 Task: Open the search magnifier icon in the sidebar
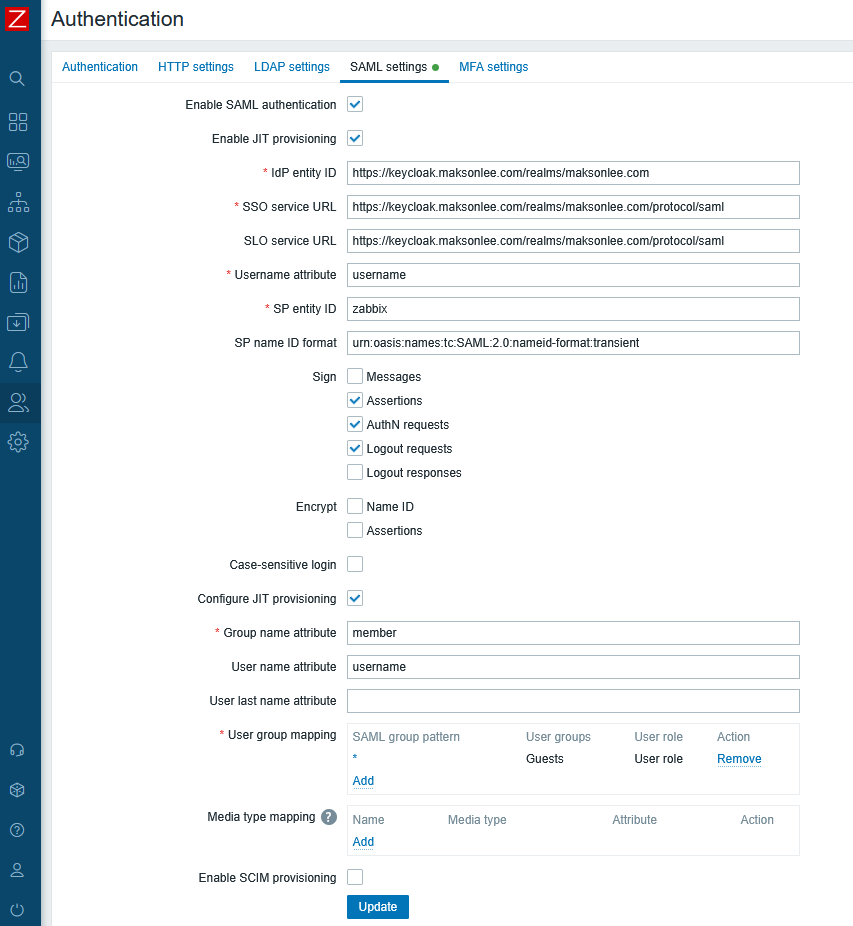point(17,78)
